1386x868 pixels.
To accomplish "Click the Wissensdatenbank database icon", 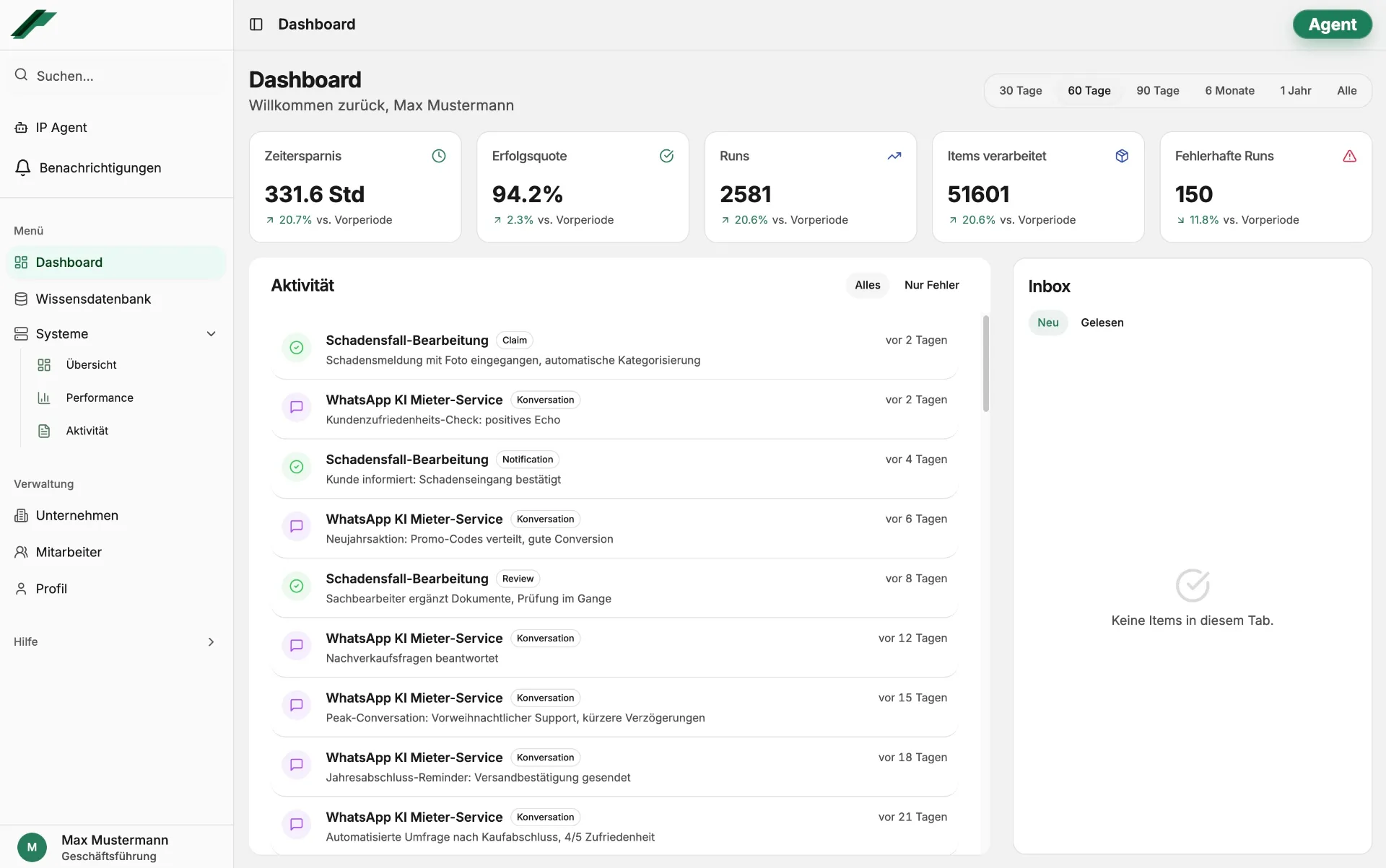I will pos(21,299).
